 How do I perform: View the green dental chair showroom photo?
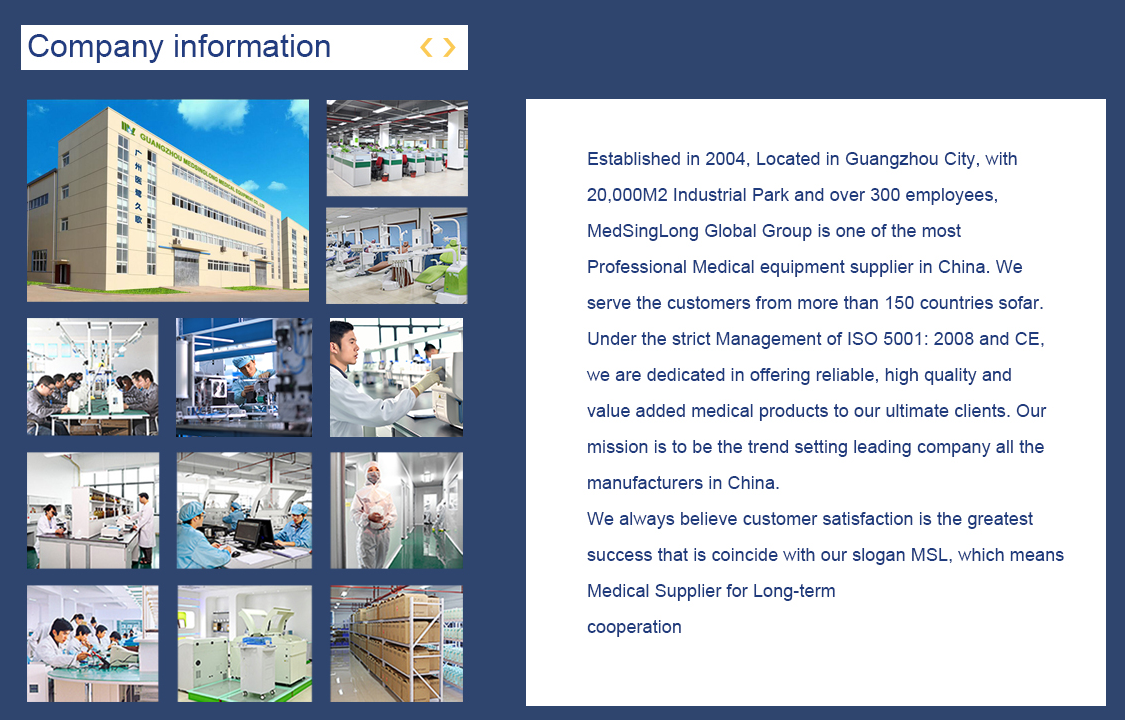click(x=397, y=256)
